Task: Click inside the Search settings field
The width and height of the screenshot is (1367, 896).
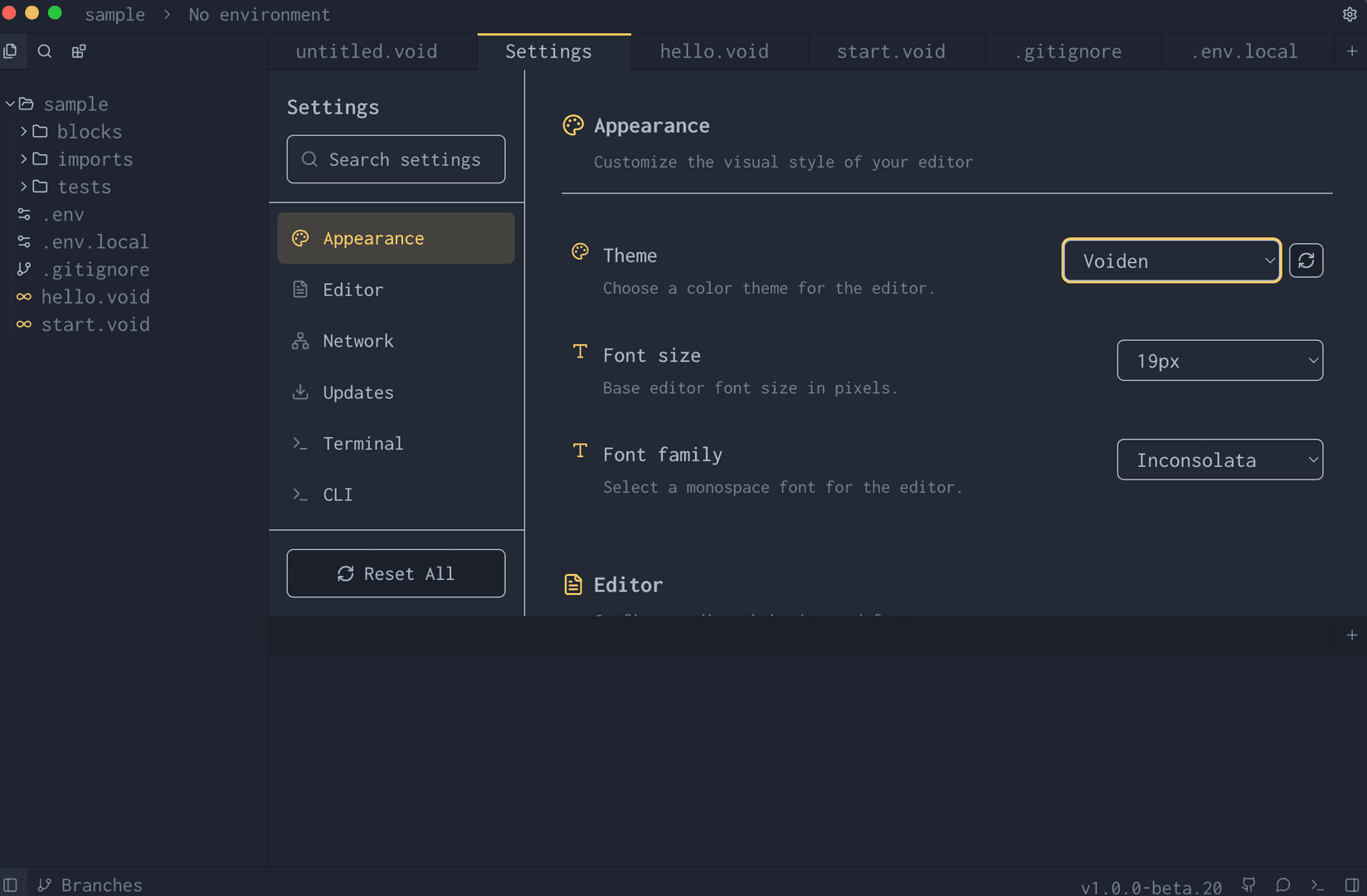Action: click(396, 158)
